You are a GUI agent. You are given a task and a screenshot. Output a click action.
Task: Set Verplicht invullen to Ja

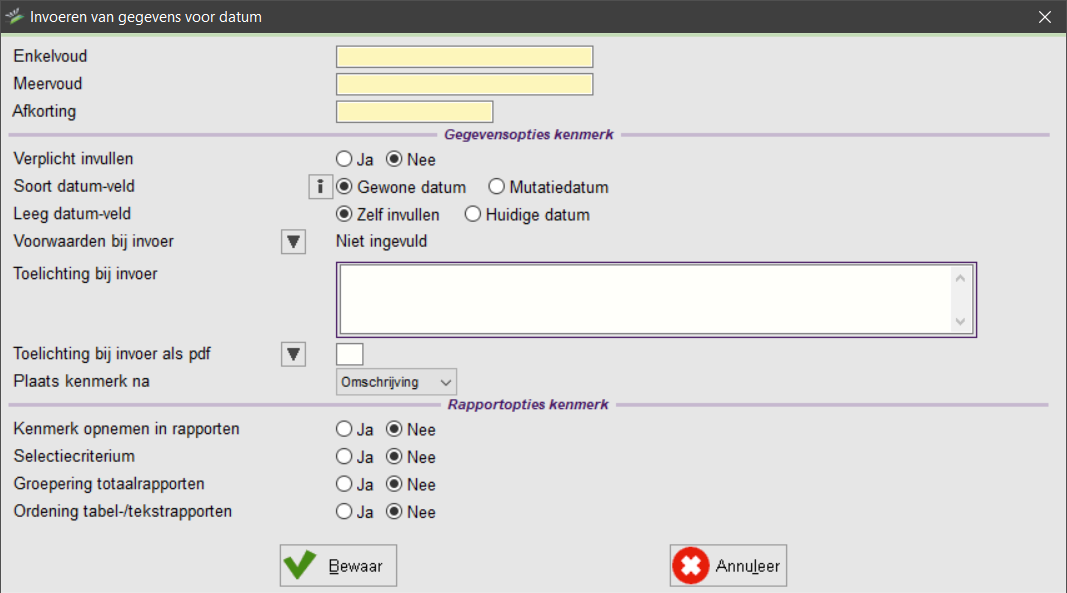coord(344,159)
